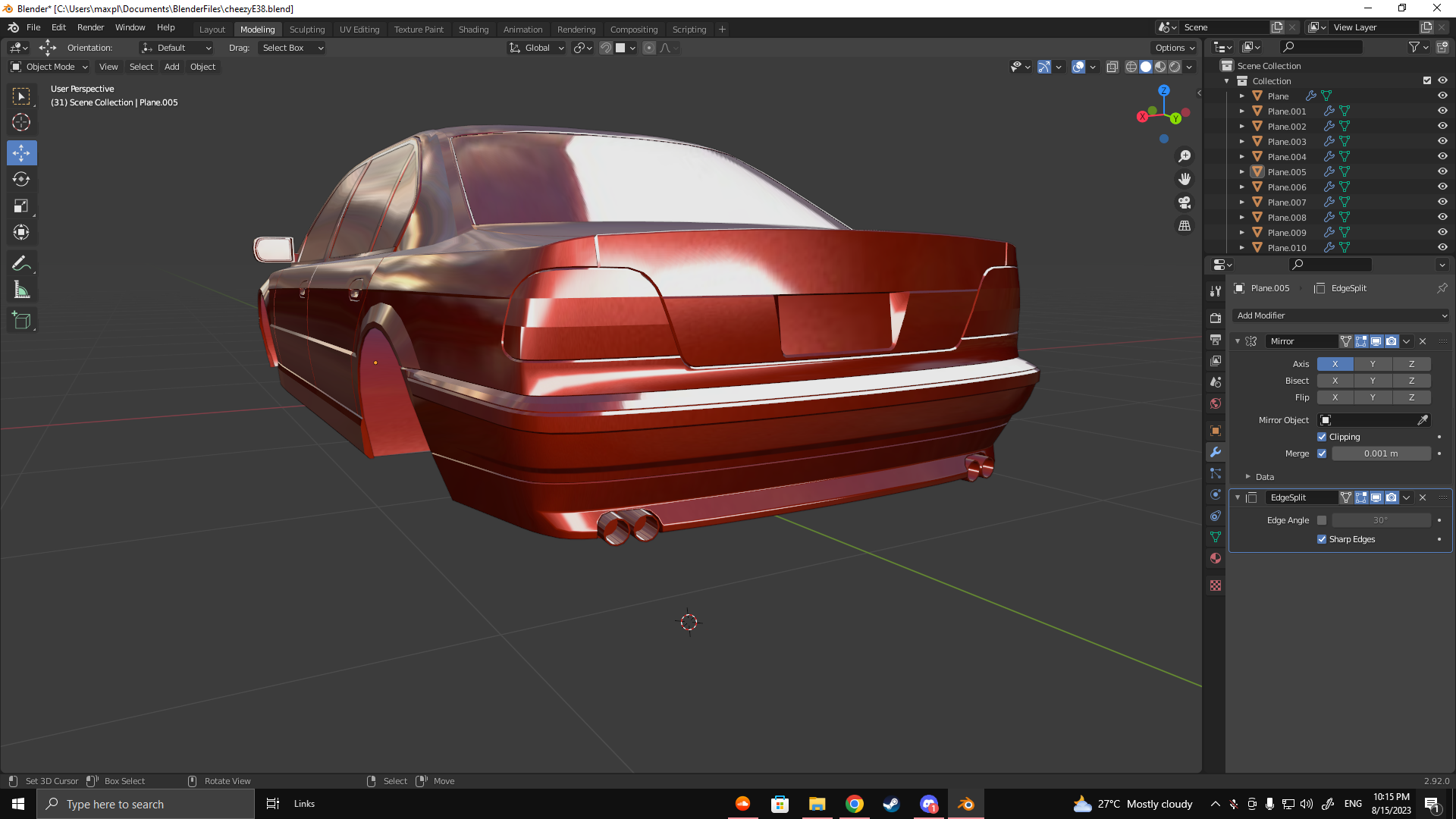Select the Scale tool in toolbar
This screenshot has width=1456, height=819.
(x=21, y=206)
